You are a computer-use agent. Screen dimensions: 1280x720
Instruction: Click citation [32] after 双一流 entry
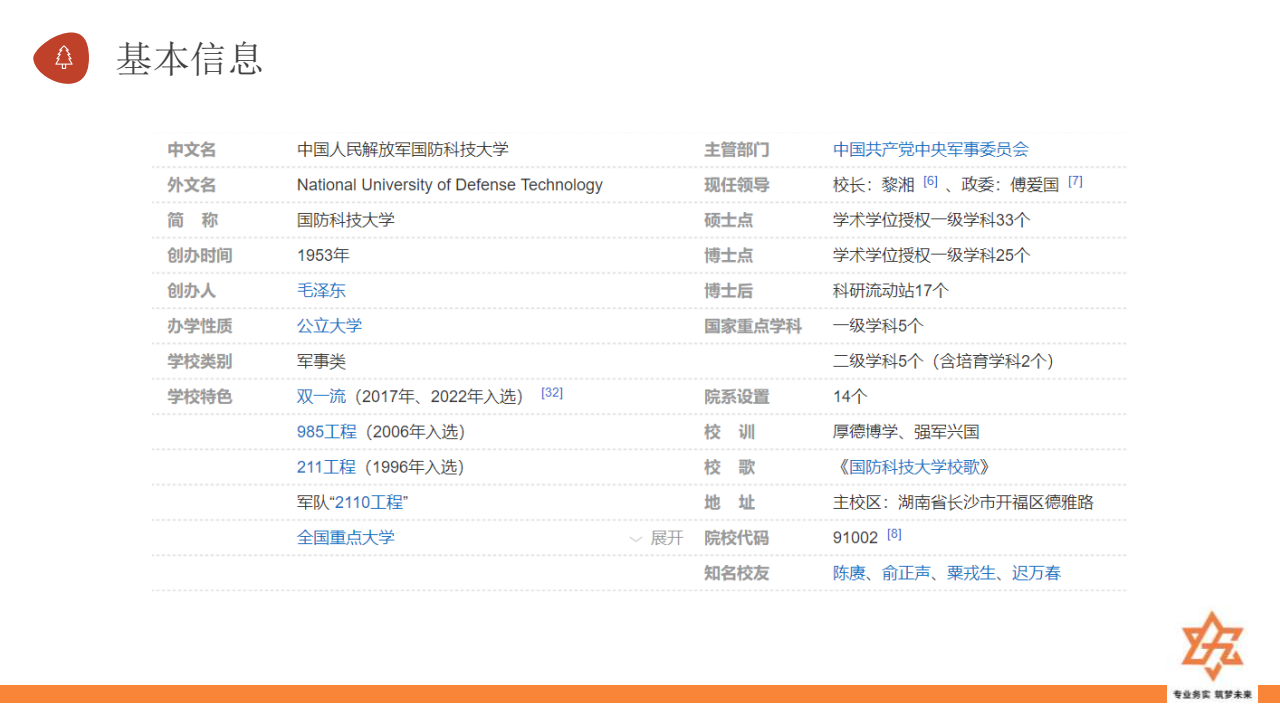point(552,393)
